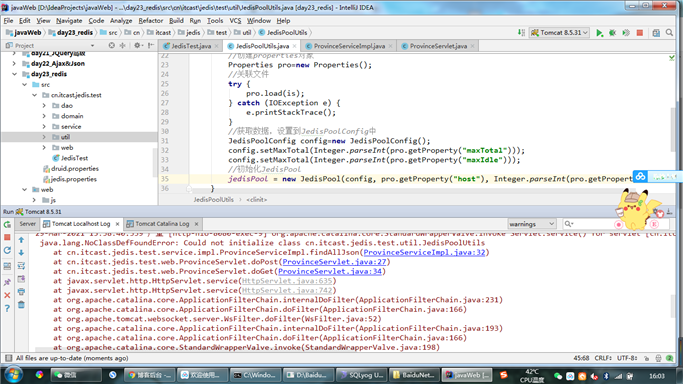Screen dimensions: 683x384
Task: Open the warnings log filter dropdown
Action: (x=532, y=224)
